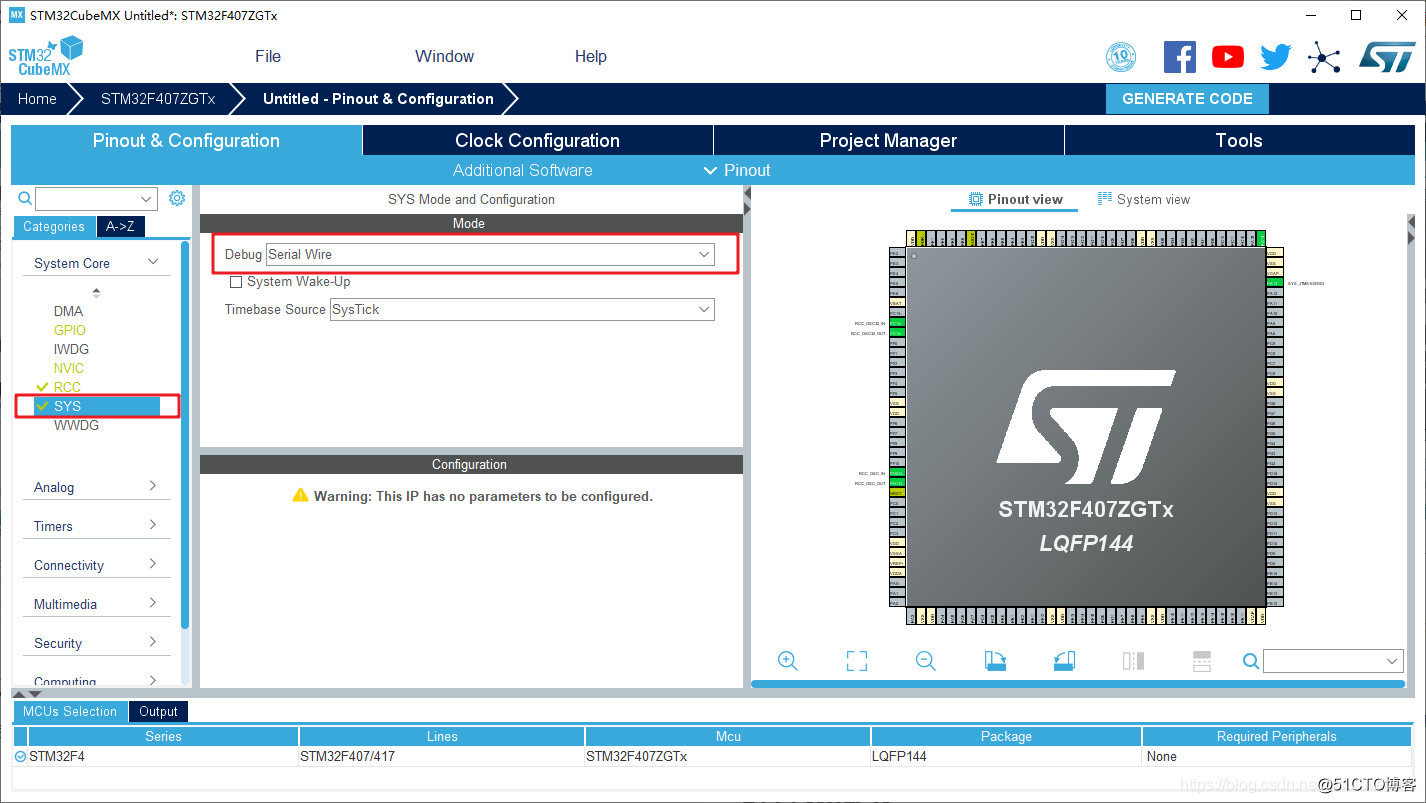Rotate the chip view counter-clockwise

(x=1064, y=661)
